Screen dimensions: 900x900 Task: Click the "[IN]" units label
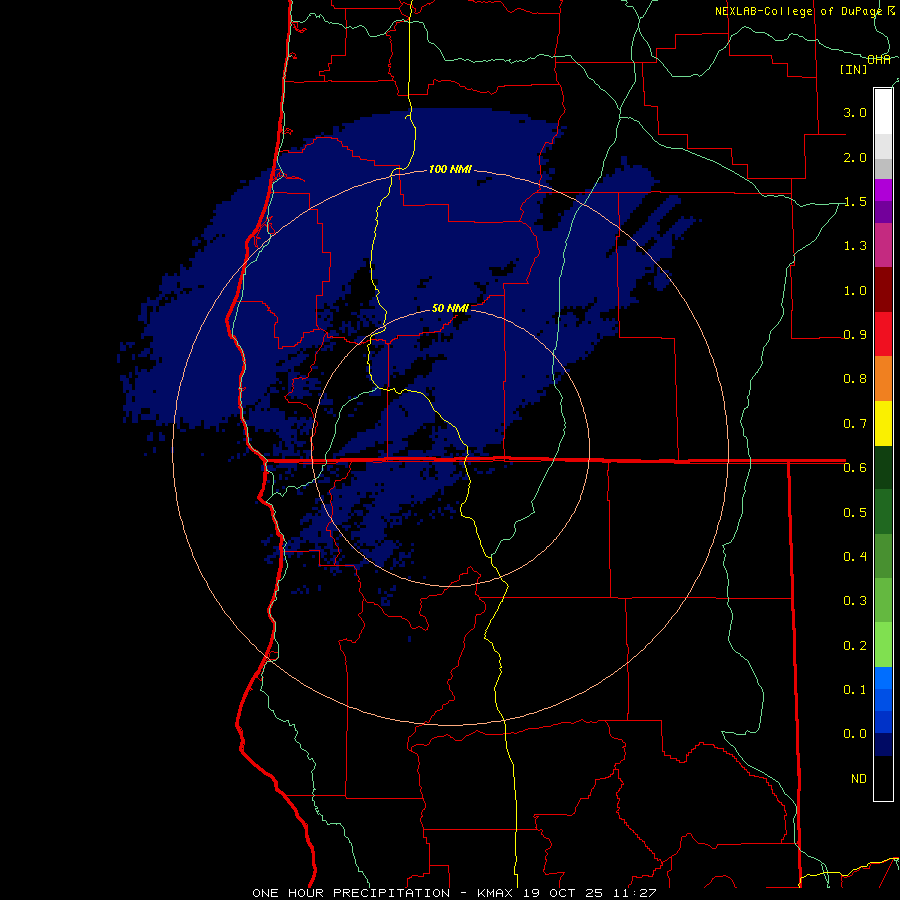tap(854, 69)
